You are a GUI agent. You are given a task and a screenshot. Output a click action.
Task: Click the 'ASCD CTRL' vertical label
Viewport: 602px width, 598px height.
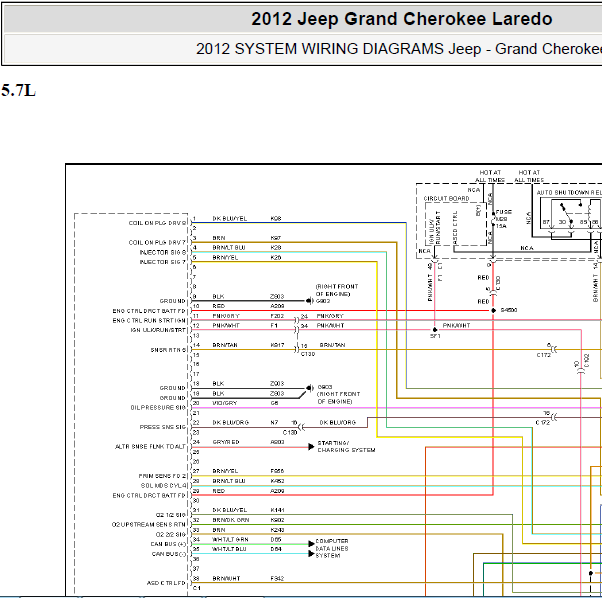[x=455, y=227]
